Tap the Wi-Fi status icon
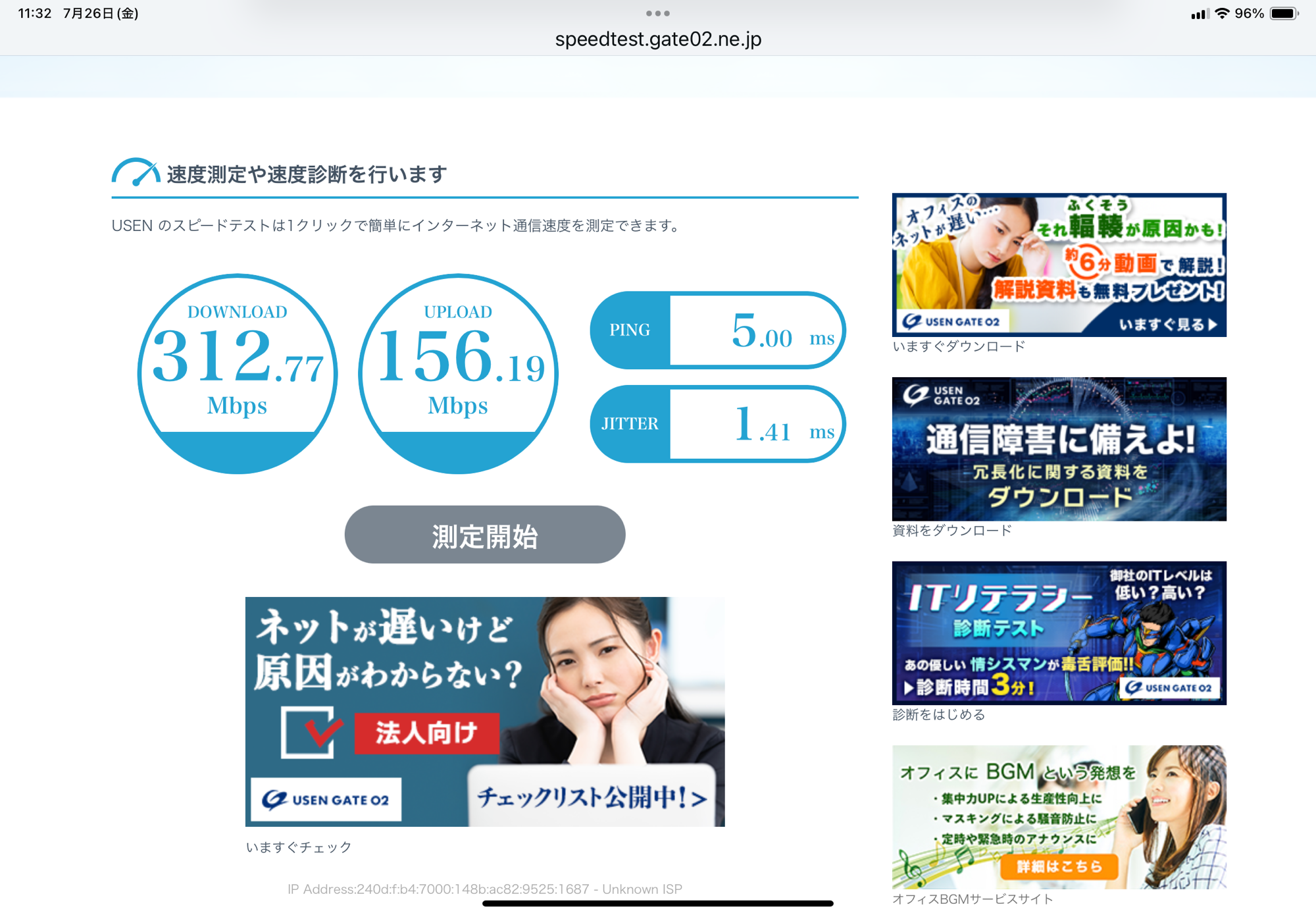This screenshot has height=915, width=1316. (1222, 13)
